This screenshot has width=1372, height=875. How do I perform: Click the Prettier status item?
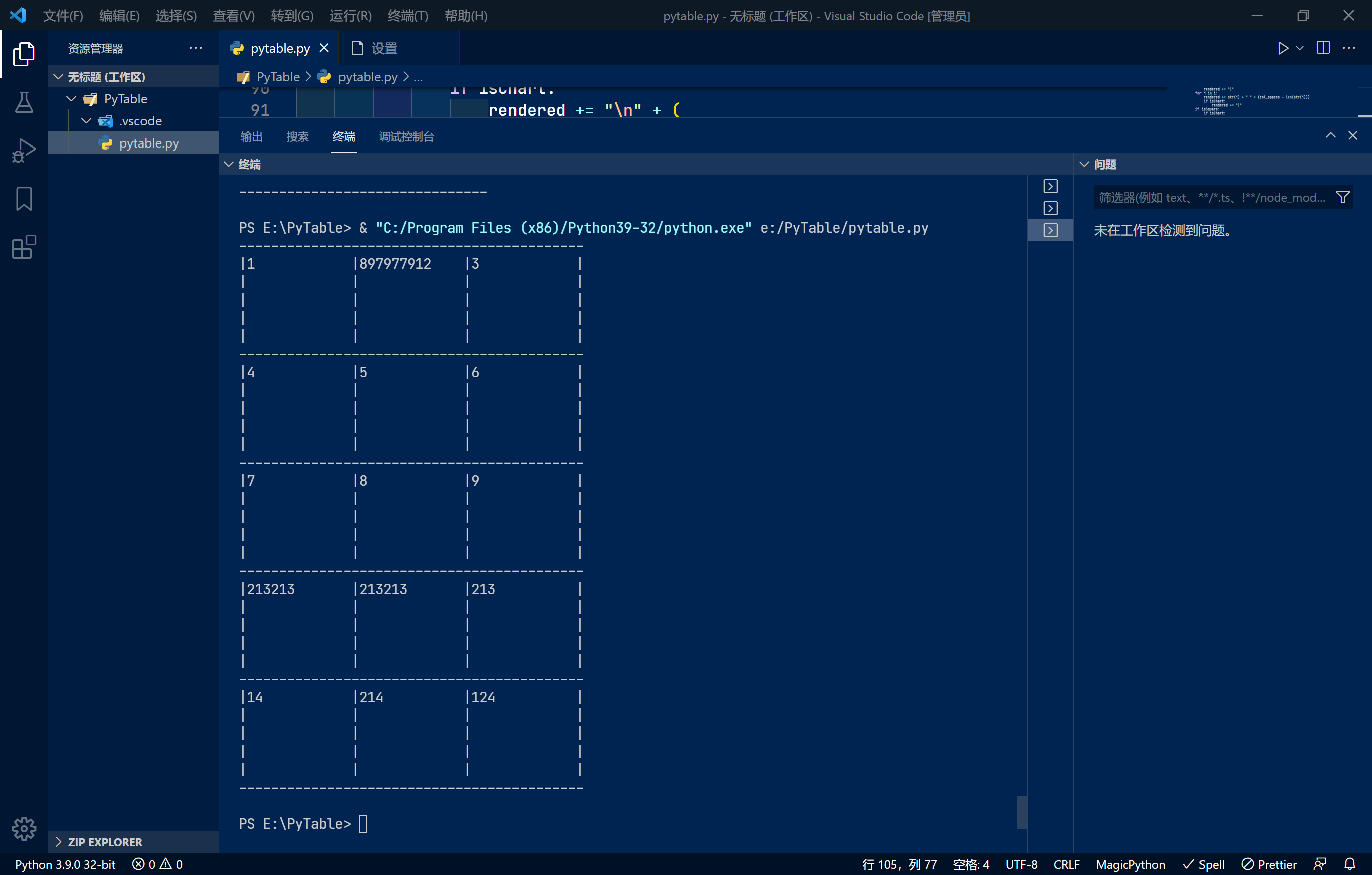[x=1269, y=864]
